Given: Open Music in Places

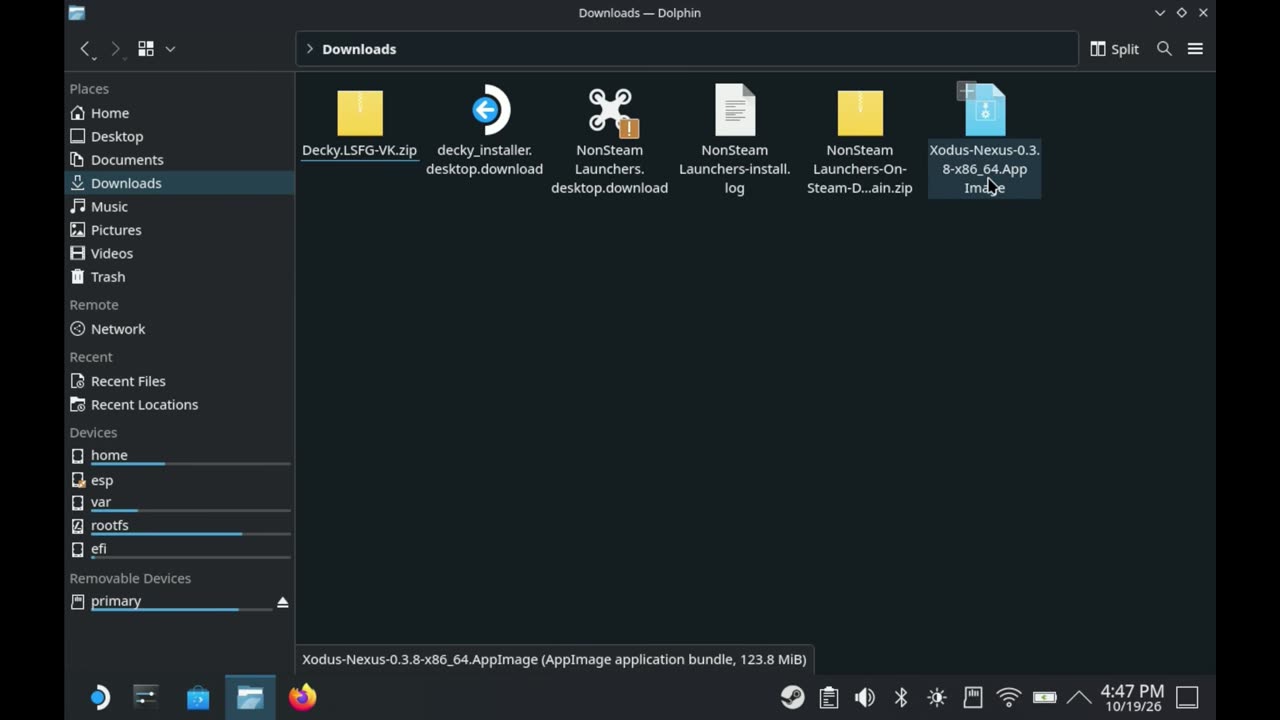Looking at the screenshot, I should [x=180, y=207].
